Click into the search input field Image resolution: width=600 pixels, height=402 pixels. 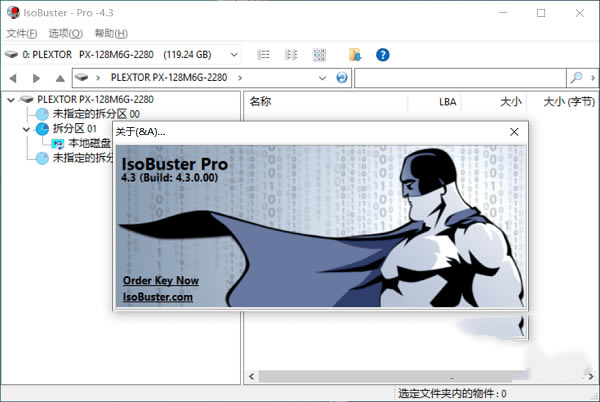460,78
